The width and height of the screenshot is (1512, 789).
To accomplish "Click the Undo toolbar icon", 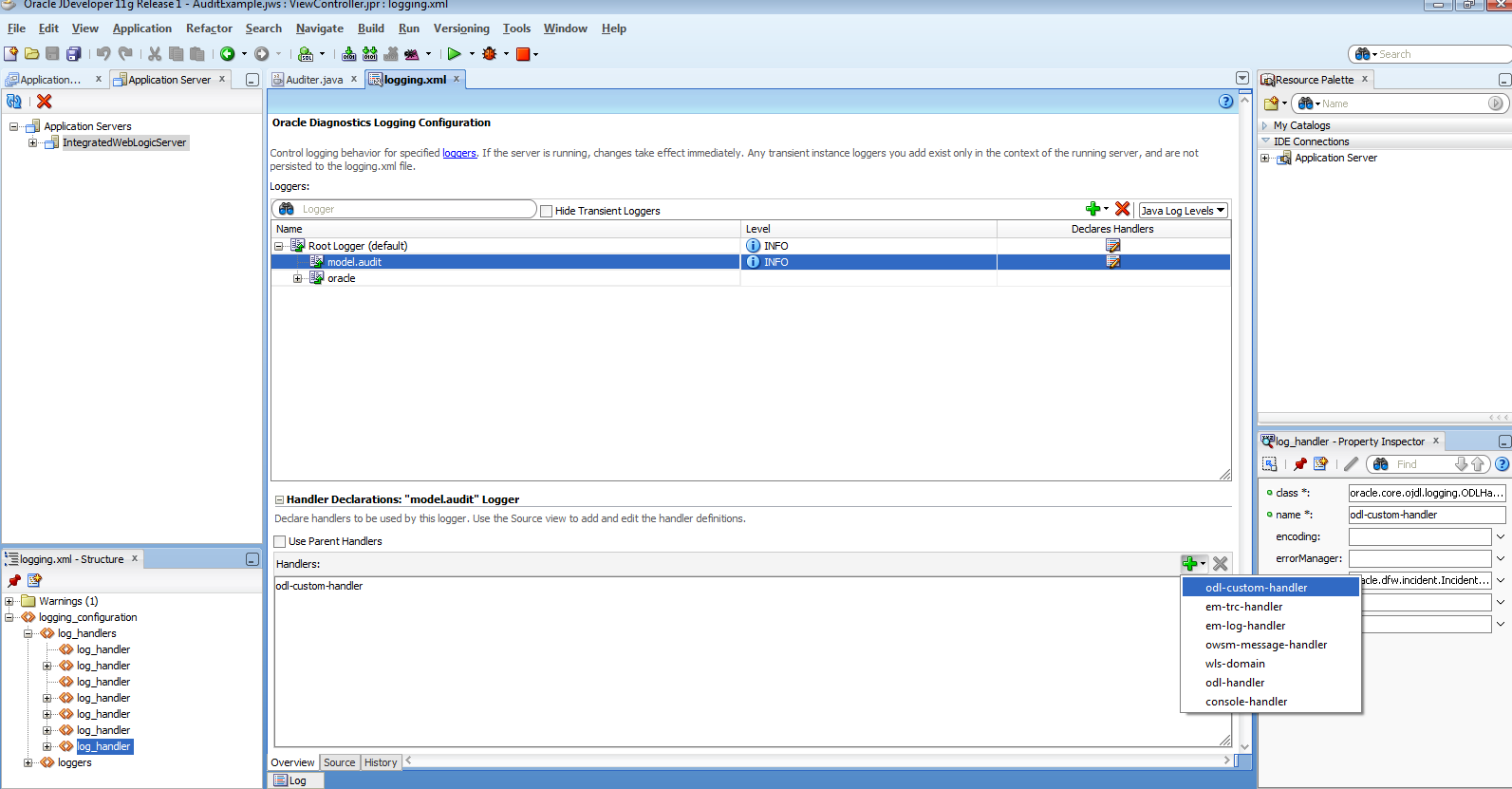I will pos(103,54).
